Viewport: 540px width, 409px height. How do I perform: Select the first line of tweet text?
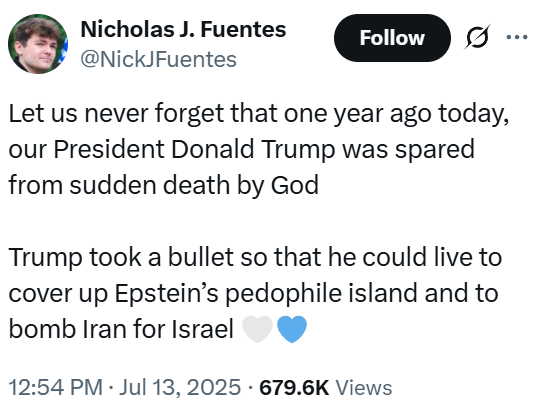pos(259,113)
